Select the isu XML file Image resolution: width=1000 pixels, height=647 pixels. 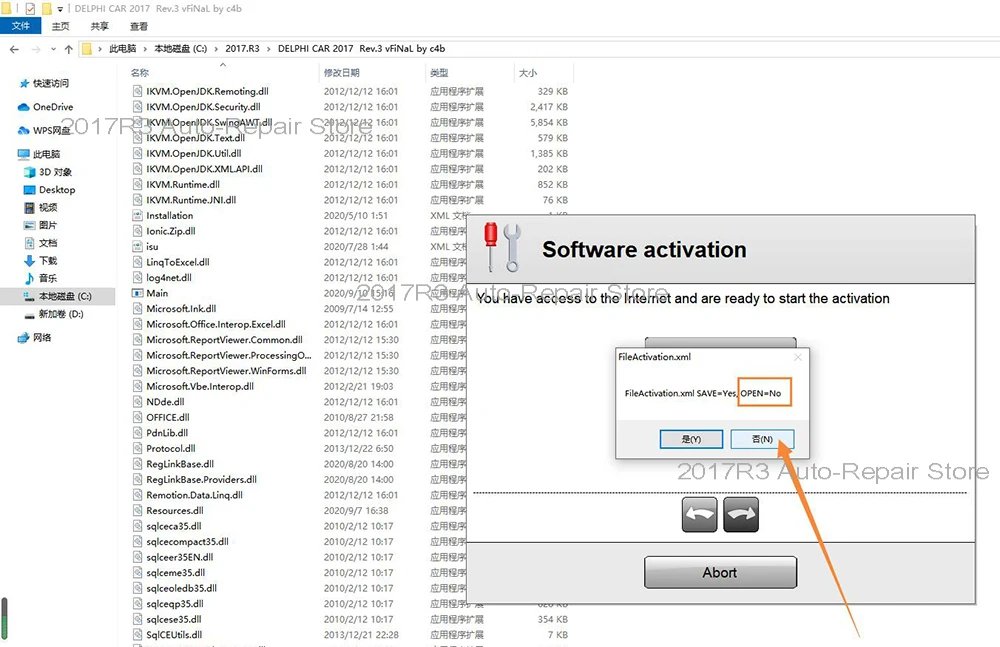click(x=152, y=247)
